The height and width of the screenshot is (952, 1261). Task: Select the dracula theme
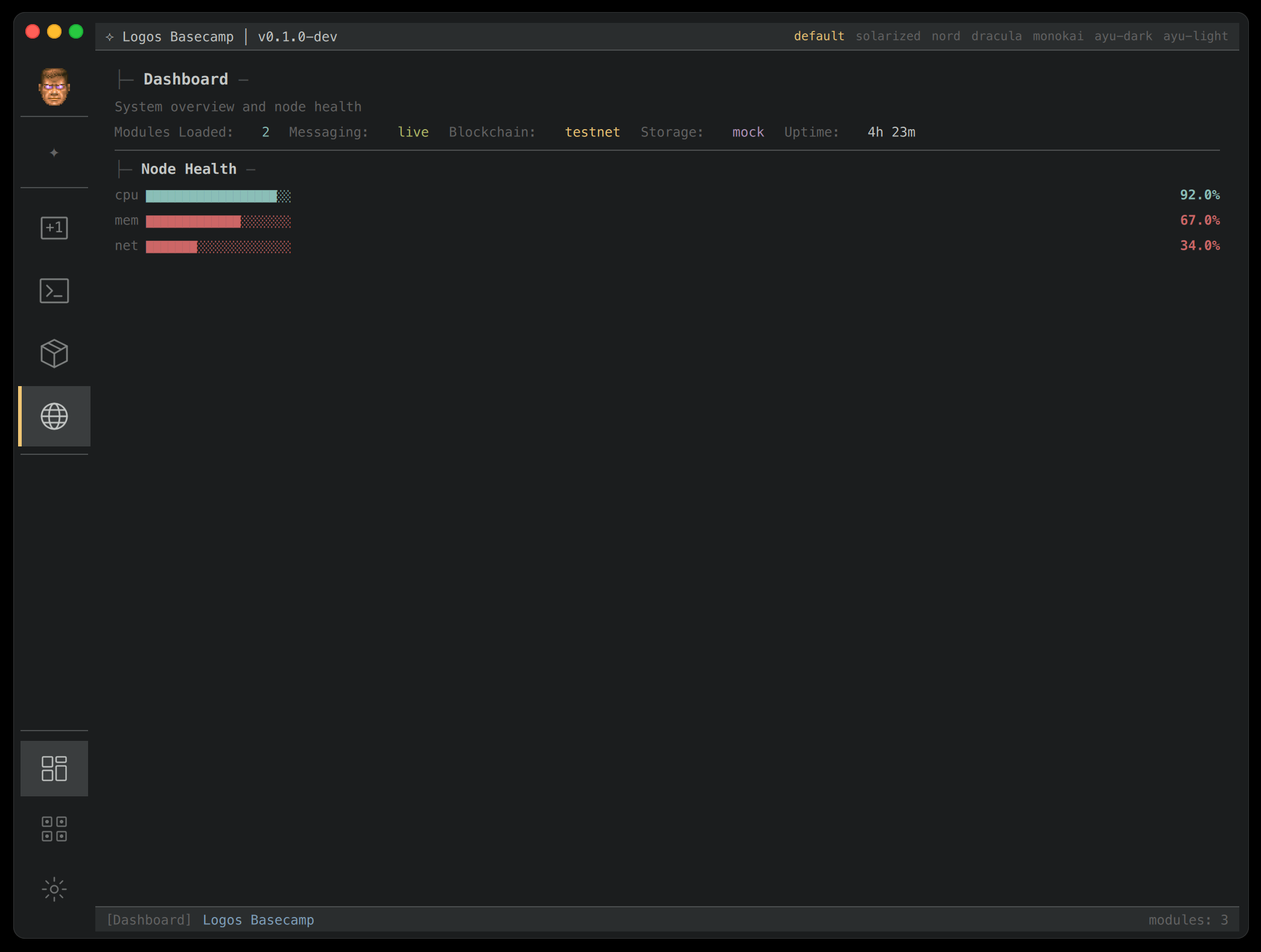996,36
